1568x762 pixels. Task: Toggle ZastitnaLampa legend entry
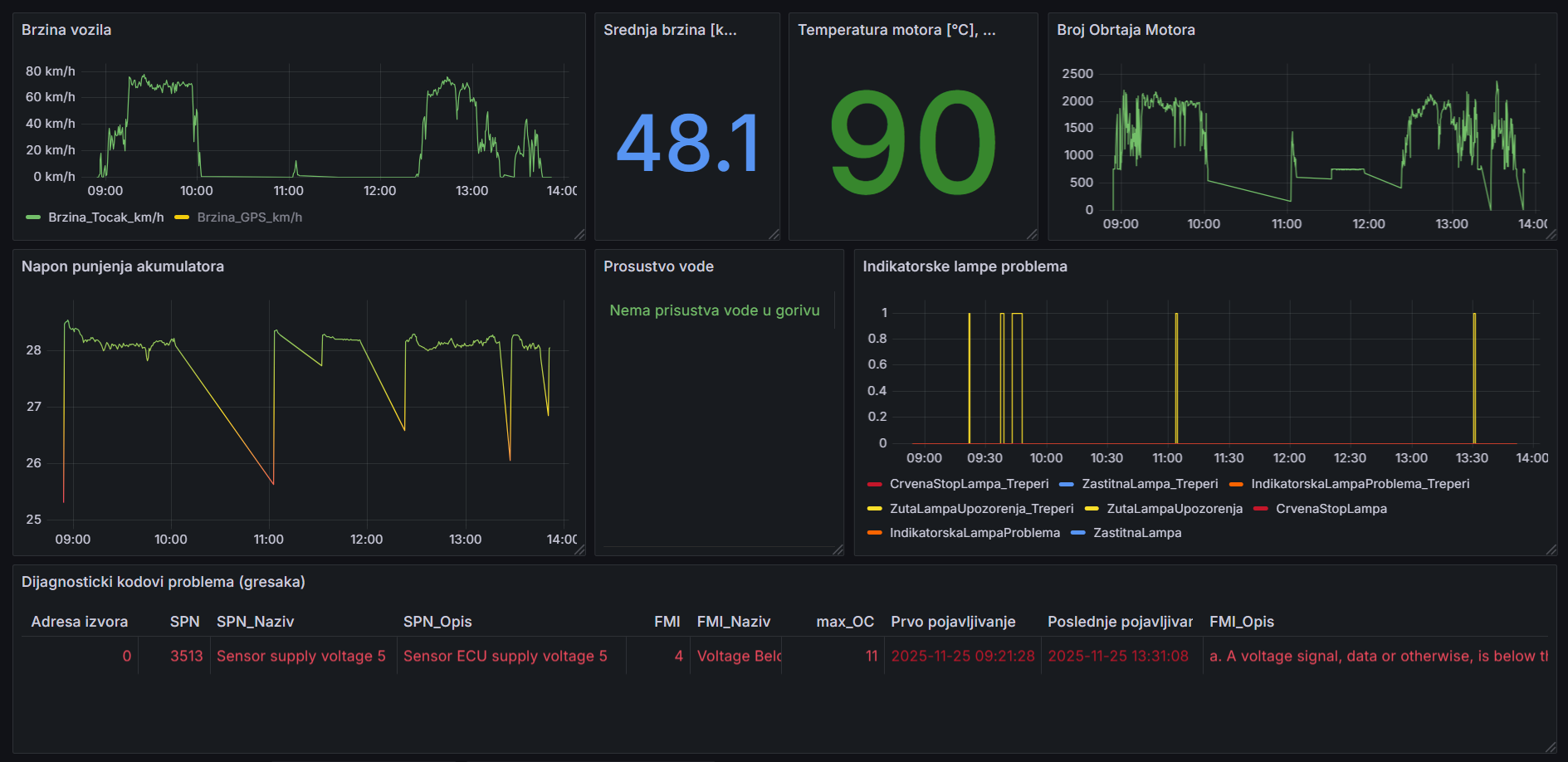[1137, 533]
